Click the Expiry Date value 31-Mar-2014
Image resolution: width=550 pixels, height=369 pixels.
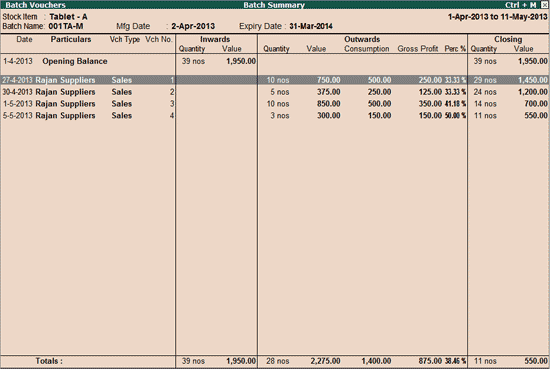pos(311,26)
